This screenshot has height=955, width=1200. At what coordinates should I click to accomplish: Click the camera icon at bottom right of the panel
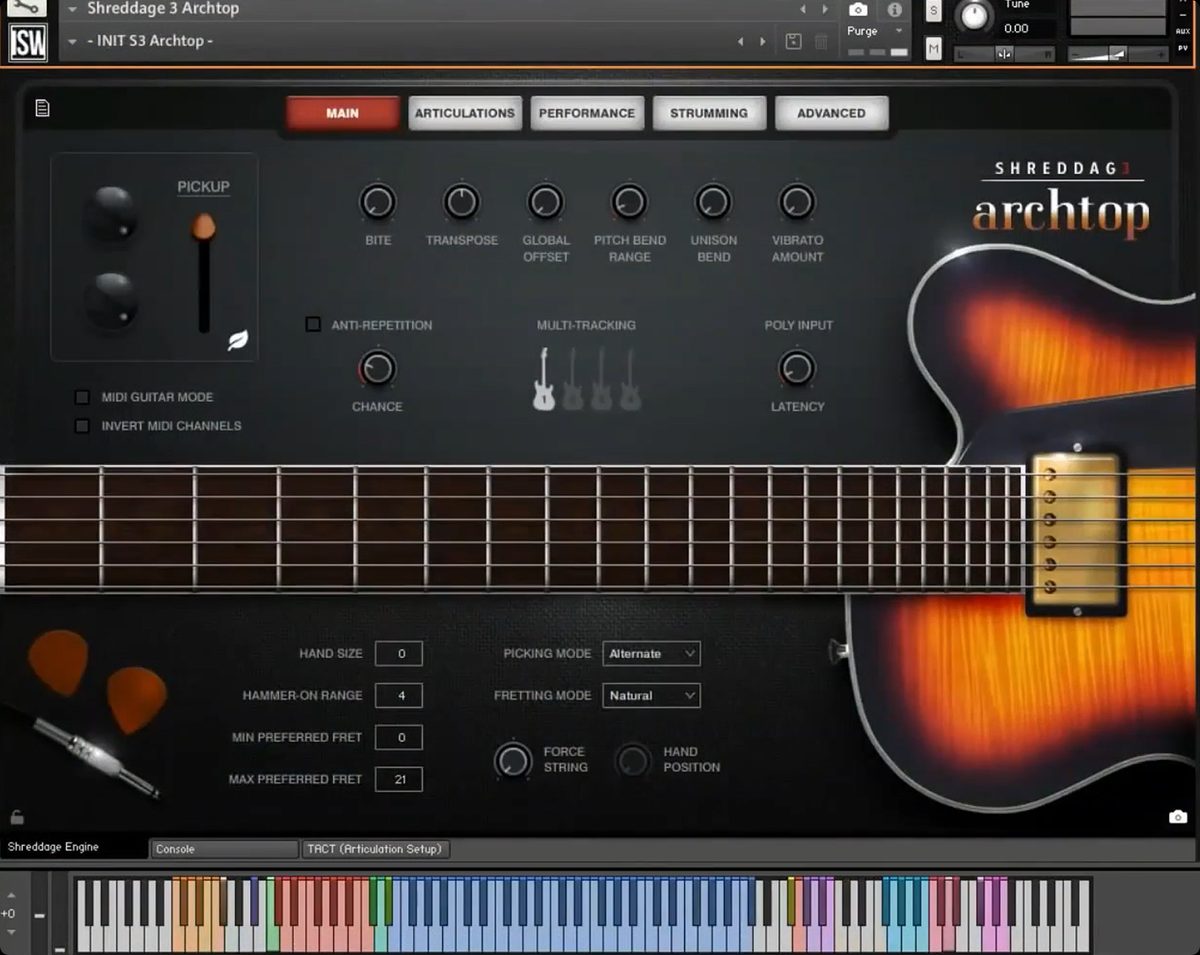1177,816
